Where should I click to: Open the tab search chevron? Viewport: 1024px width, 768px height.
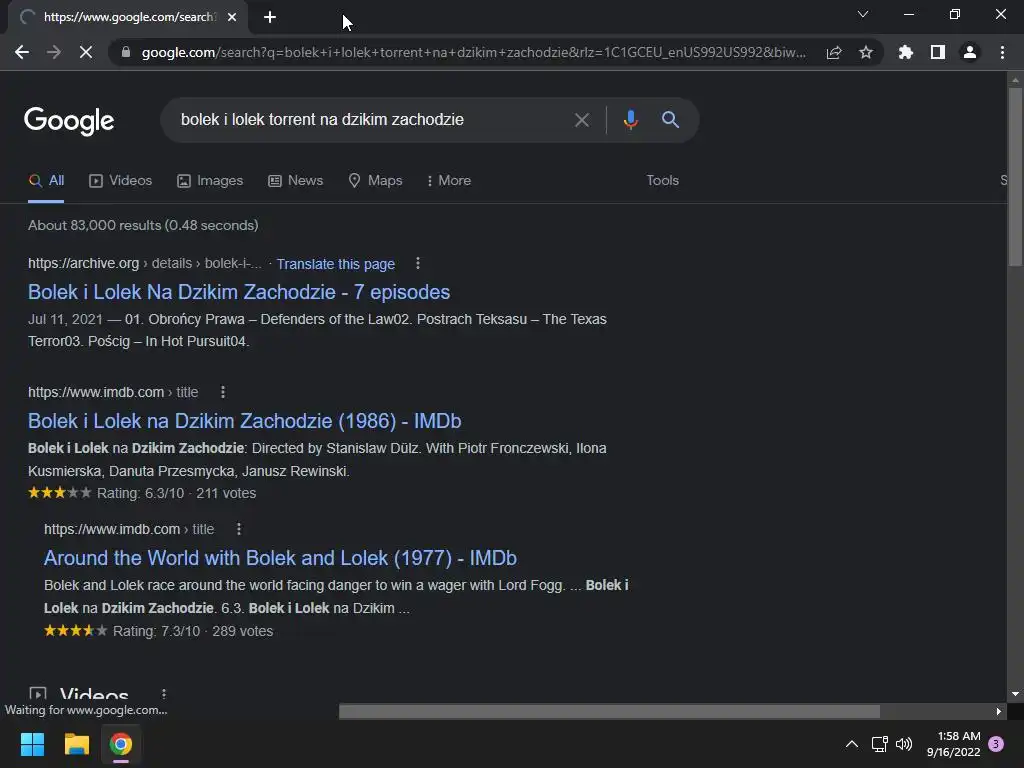tap(863, 14)
